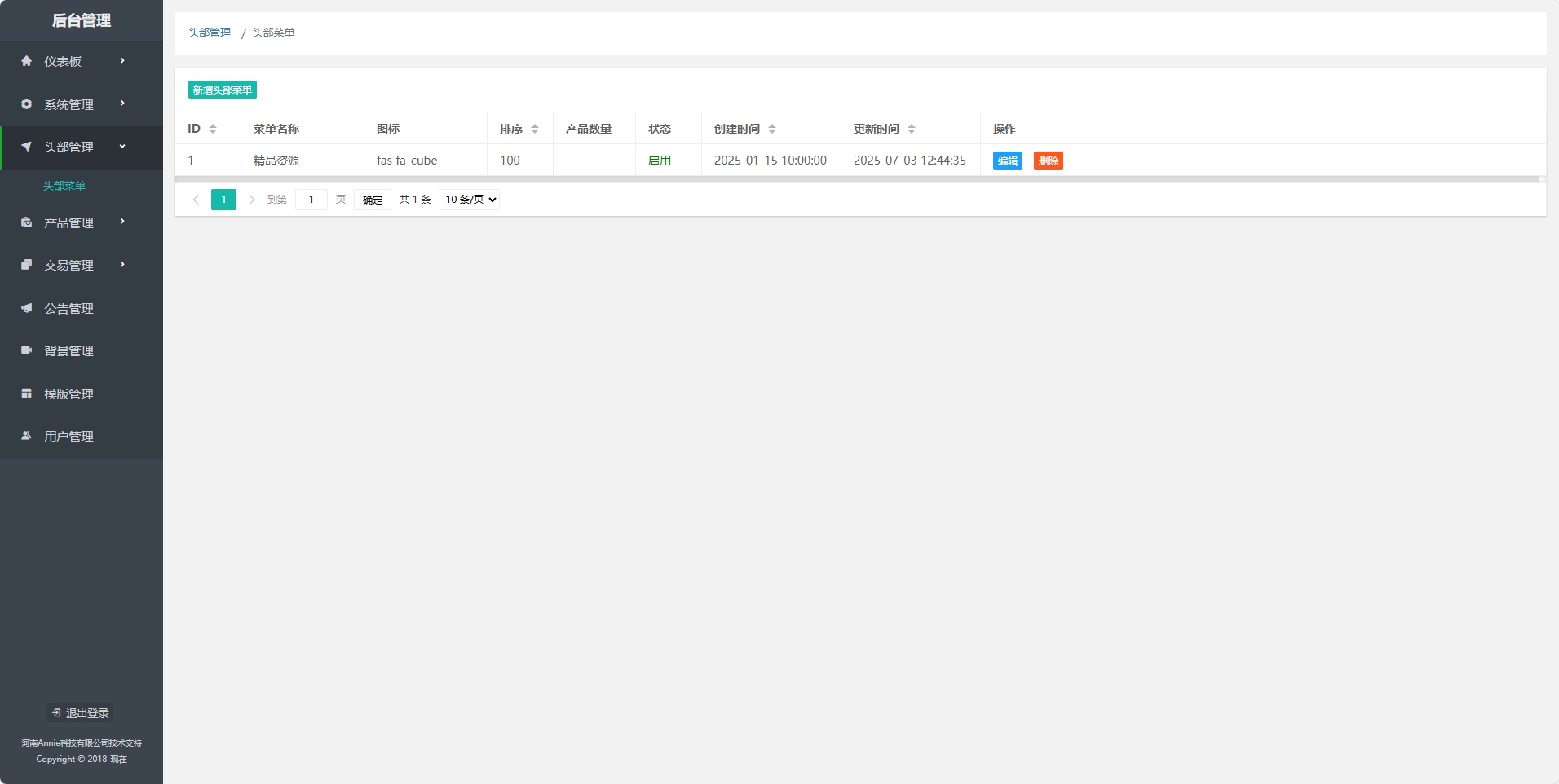This screenshot has width=1559, height=784.
Task: Click the paper-plane icon for 头部管理
Action: tap(26, 147)
